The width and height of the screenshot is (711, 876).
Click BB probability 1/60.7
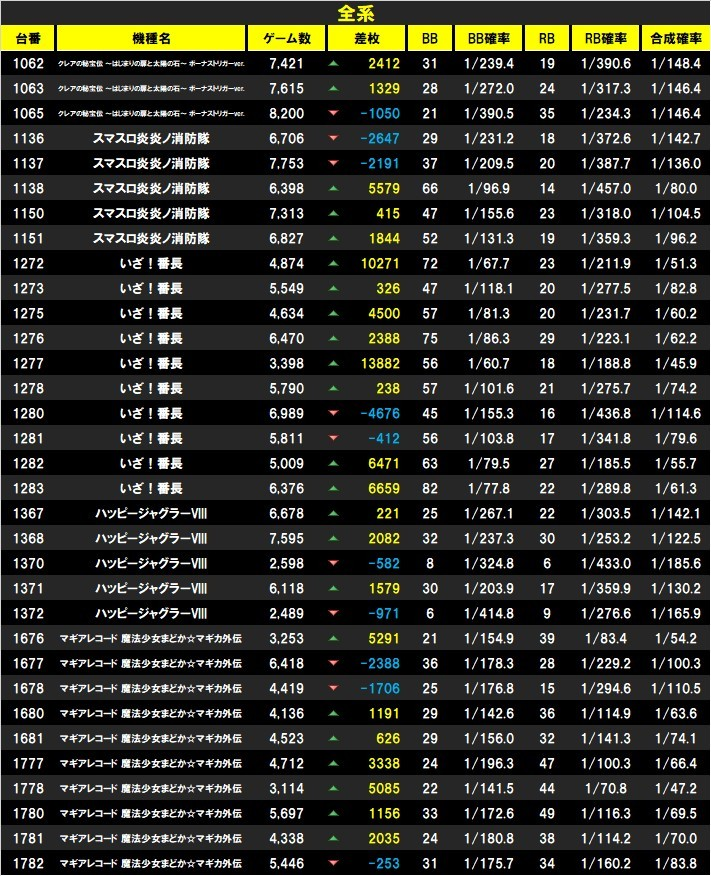click(489, 364)
